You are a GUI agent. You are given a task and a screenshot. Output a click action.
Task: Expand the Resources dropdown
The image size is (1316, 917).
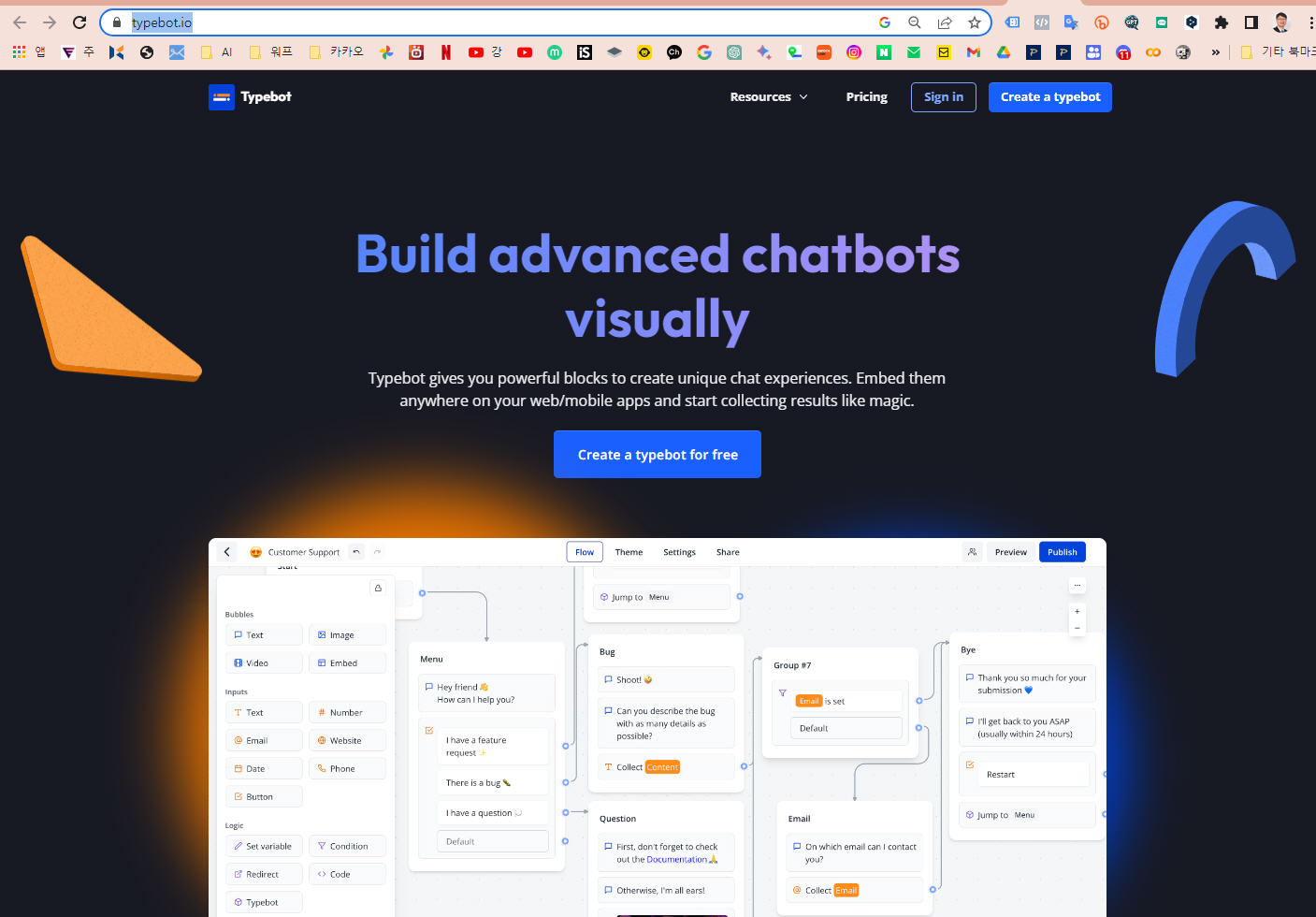769,96
